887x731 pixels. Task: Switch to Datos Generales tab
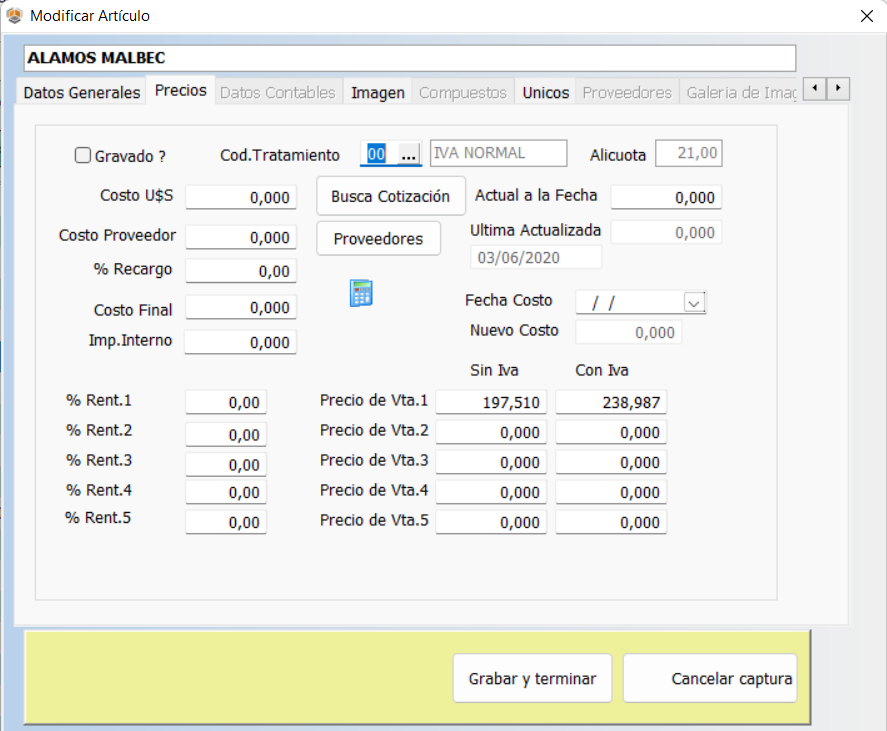[x=82, y=92]
